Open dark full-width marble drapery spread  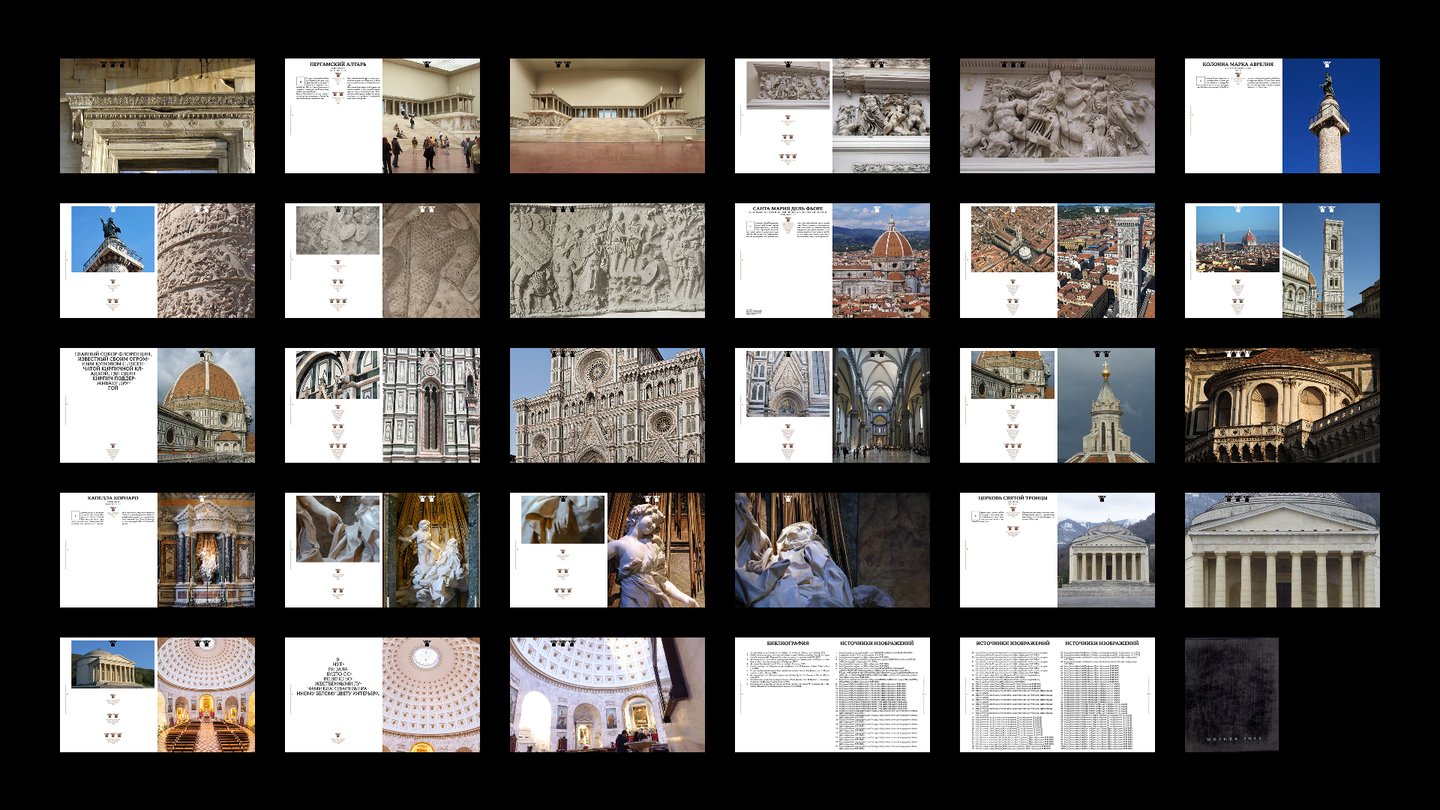pyautogui.click(x=832, y=550)
